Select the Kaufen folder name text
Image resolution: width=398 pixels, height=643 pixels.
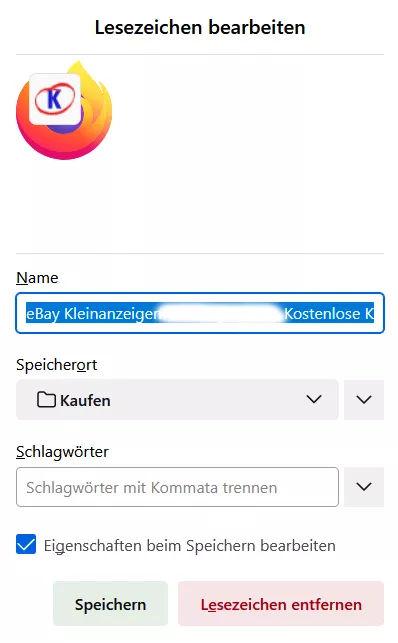[85, 400]
